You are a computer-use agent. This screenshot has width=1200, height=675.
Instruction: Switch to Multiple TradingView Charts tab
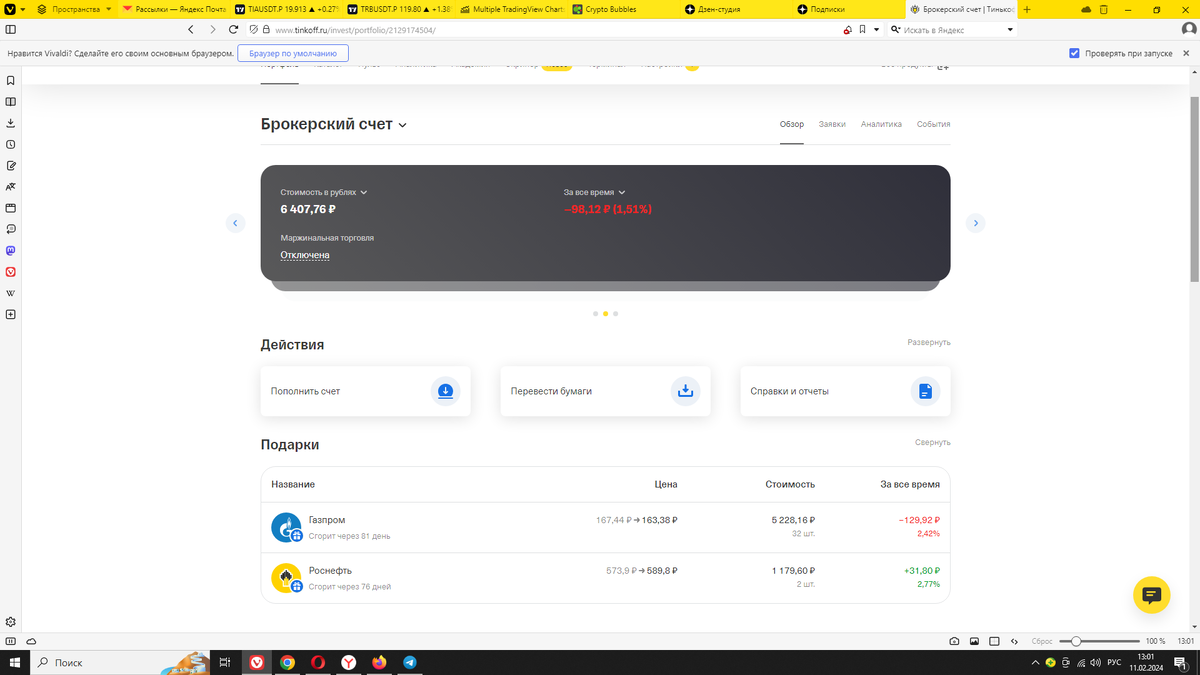(510, 9)
